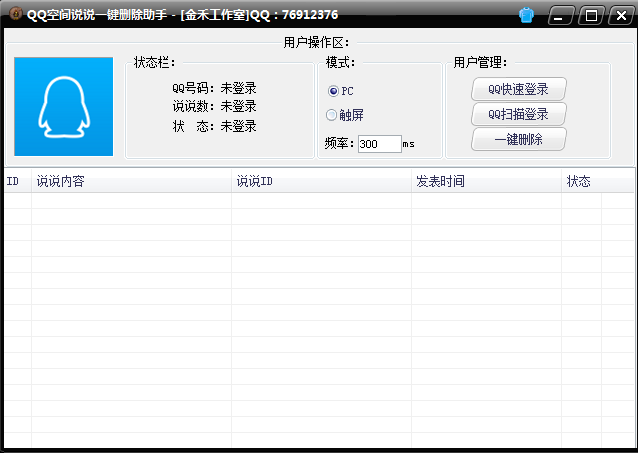Click the ms unit label
Viewport: 638px width, 453px height.
click(409, 144)
